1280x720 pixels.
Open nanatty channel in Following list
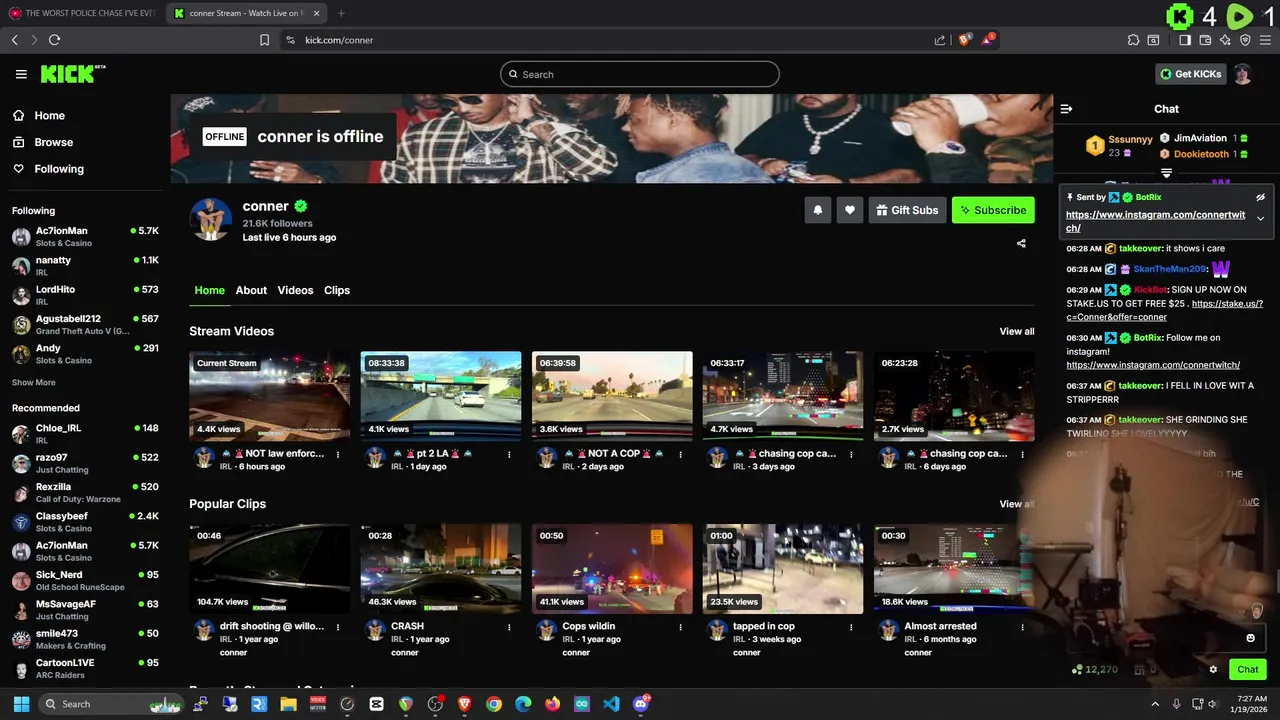point(85,265)
